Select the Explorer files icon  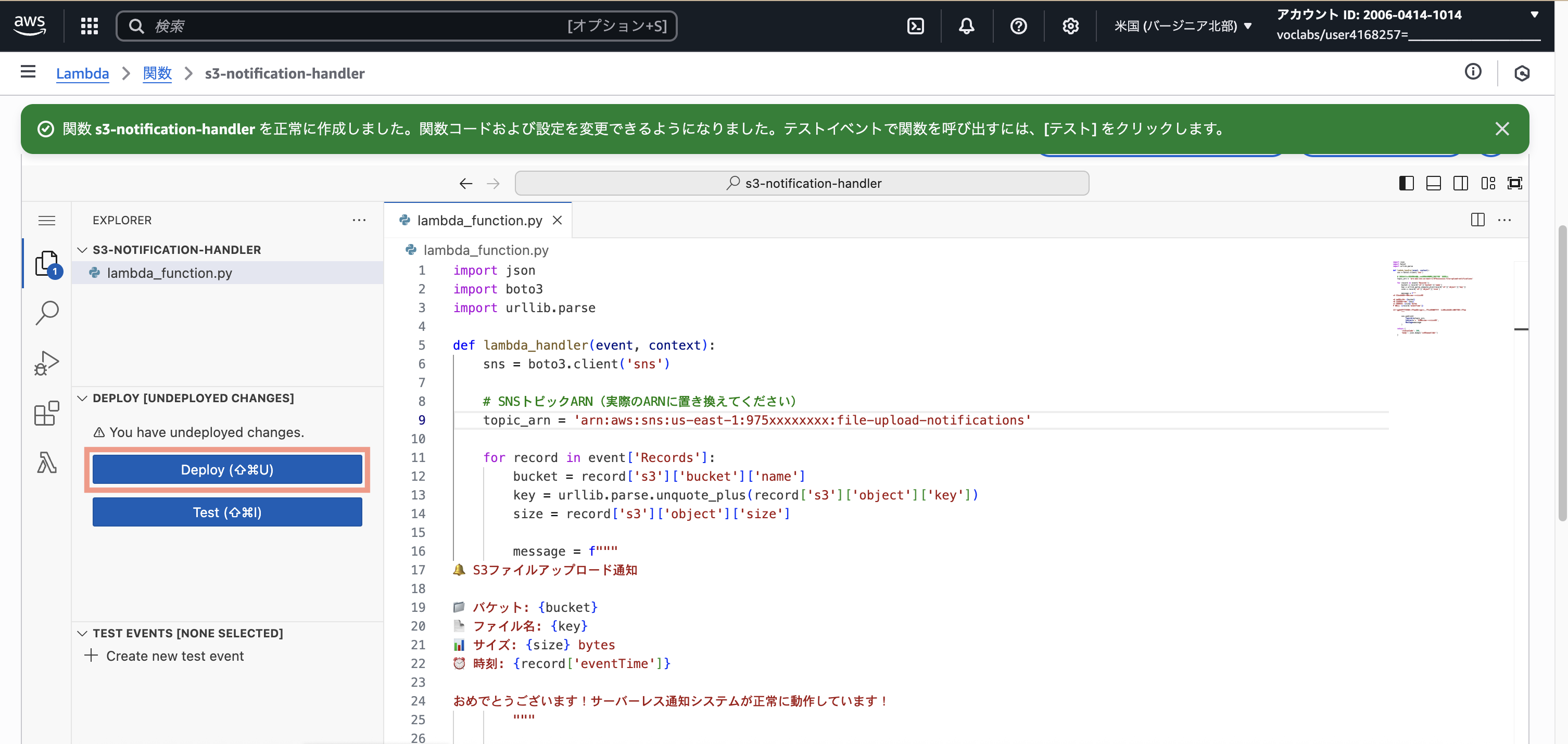pos(47,263)
